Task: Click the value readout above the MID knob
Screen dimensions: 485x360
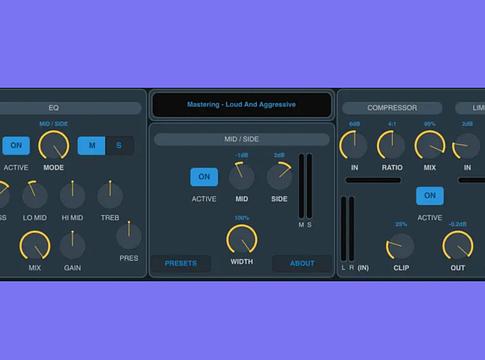Action: 241,155
